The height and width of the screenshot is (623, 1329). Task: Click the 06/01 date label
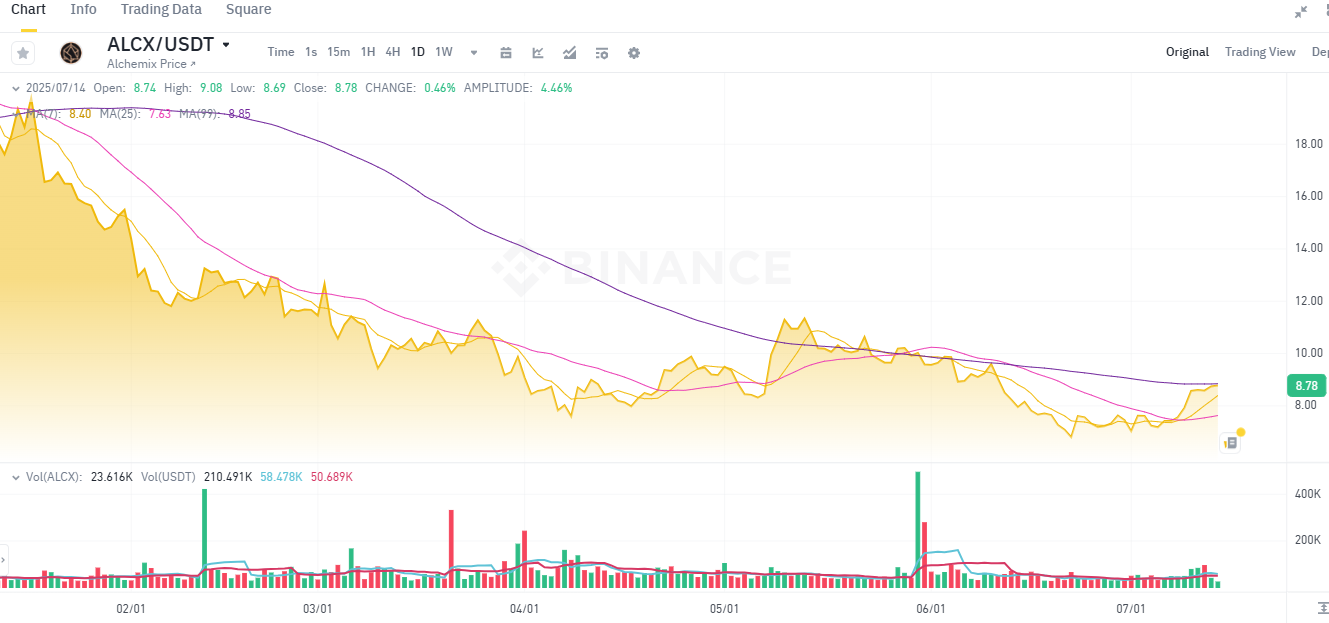(930, 608)
